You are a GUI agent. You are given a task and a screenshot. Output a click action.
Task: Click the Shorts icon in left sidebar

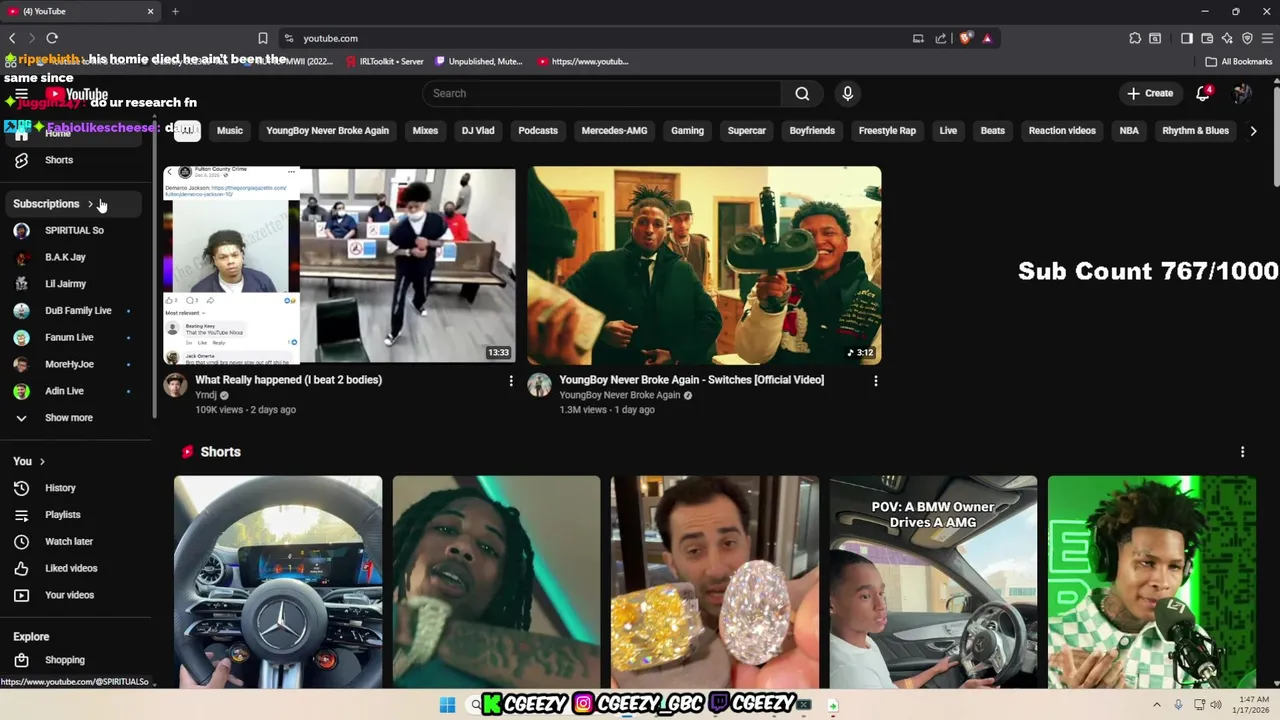[21, 160]
